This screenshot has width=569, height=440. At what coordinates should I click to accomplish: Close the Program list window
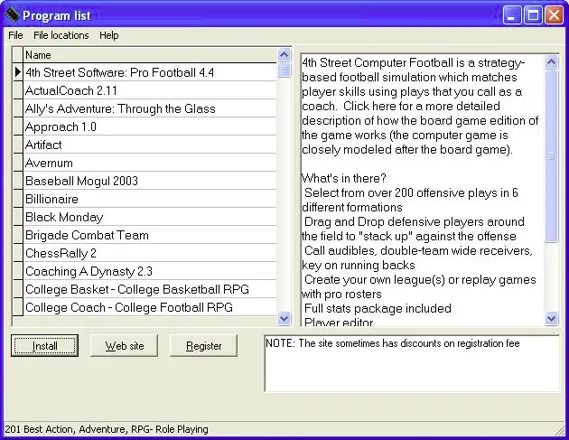pos(554,15)
